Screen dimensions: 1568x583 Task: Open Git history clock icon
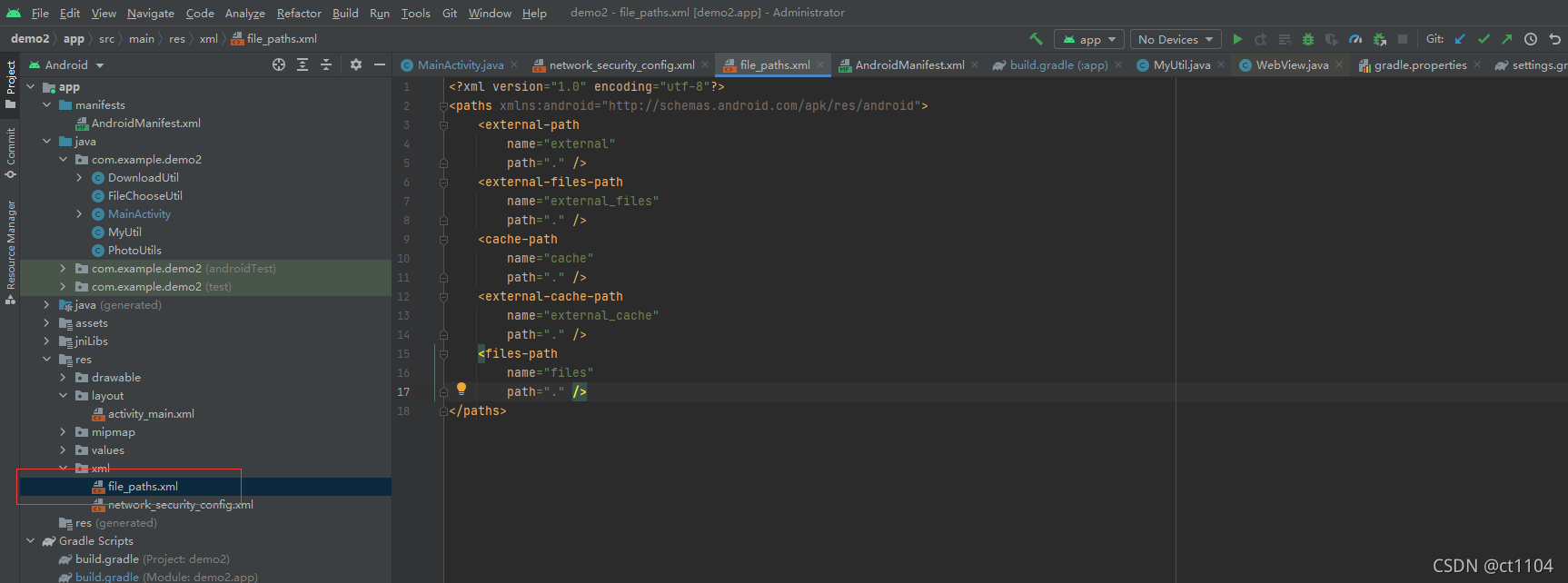[x=1531, y=39]
